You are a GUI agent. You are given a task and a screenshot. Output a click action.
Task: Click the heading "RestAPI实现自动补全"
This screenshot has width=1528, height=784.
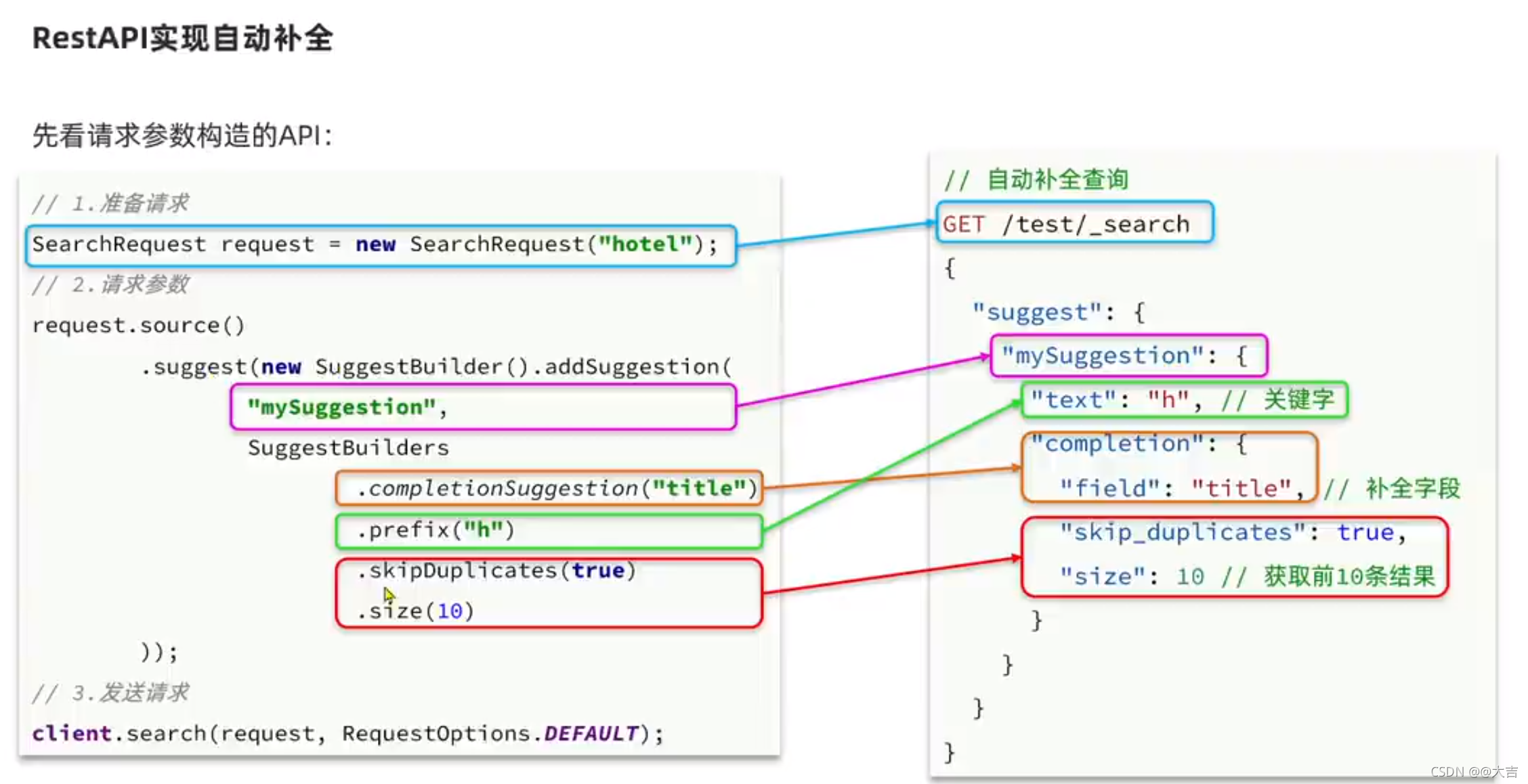coord(183,38)
